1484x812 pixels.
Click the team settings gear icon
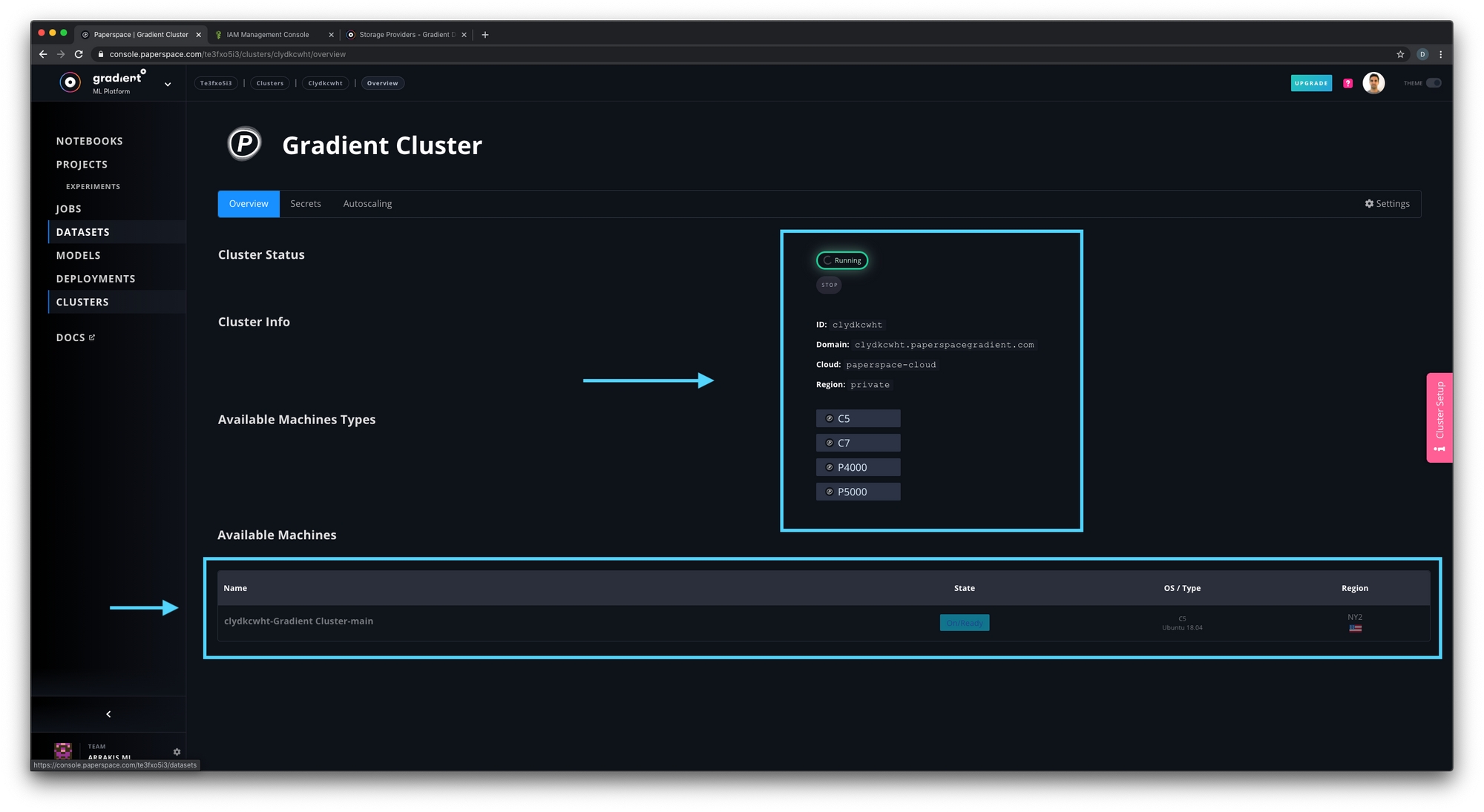click(177, 751)
